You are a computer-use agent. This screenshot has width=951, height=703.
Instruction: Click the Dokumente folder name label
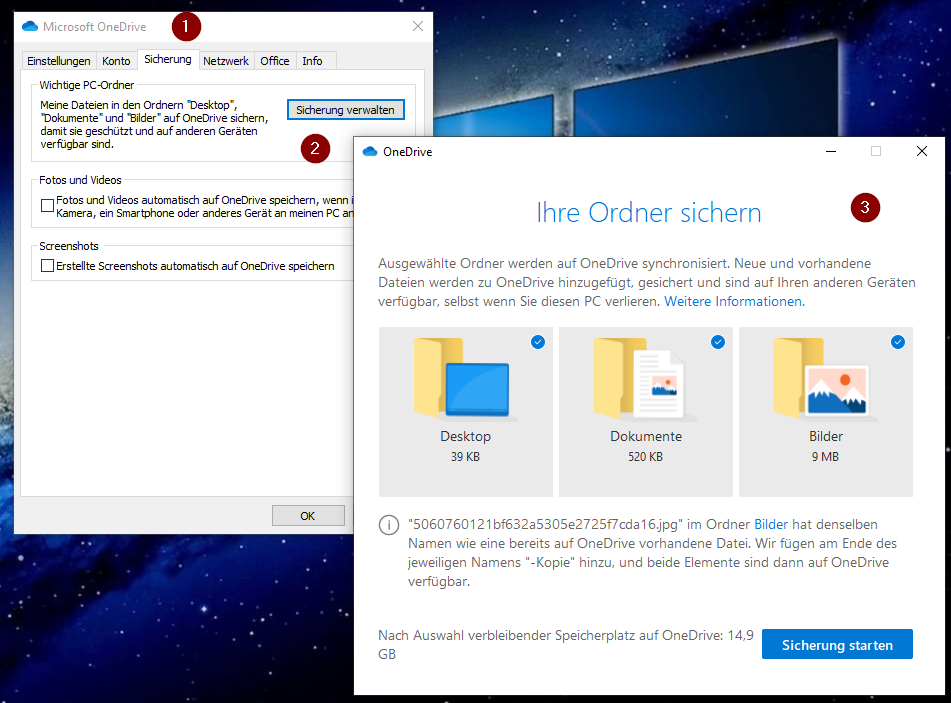(x=646, y=437)
